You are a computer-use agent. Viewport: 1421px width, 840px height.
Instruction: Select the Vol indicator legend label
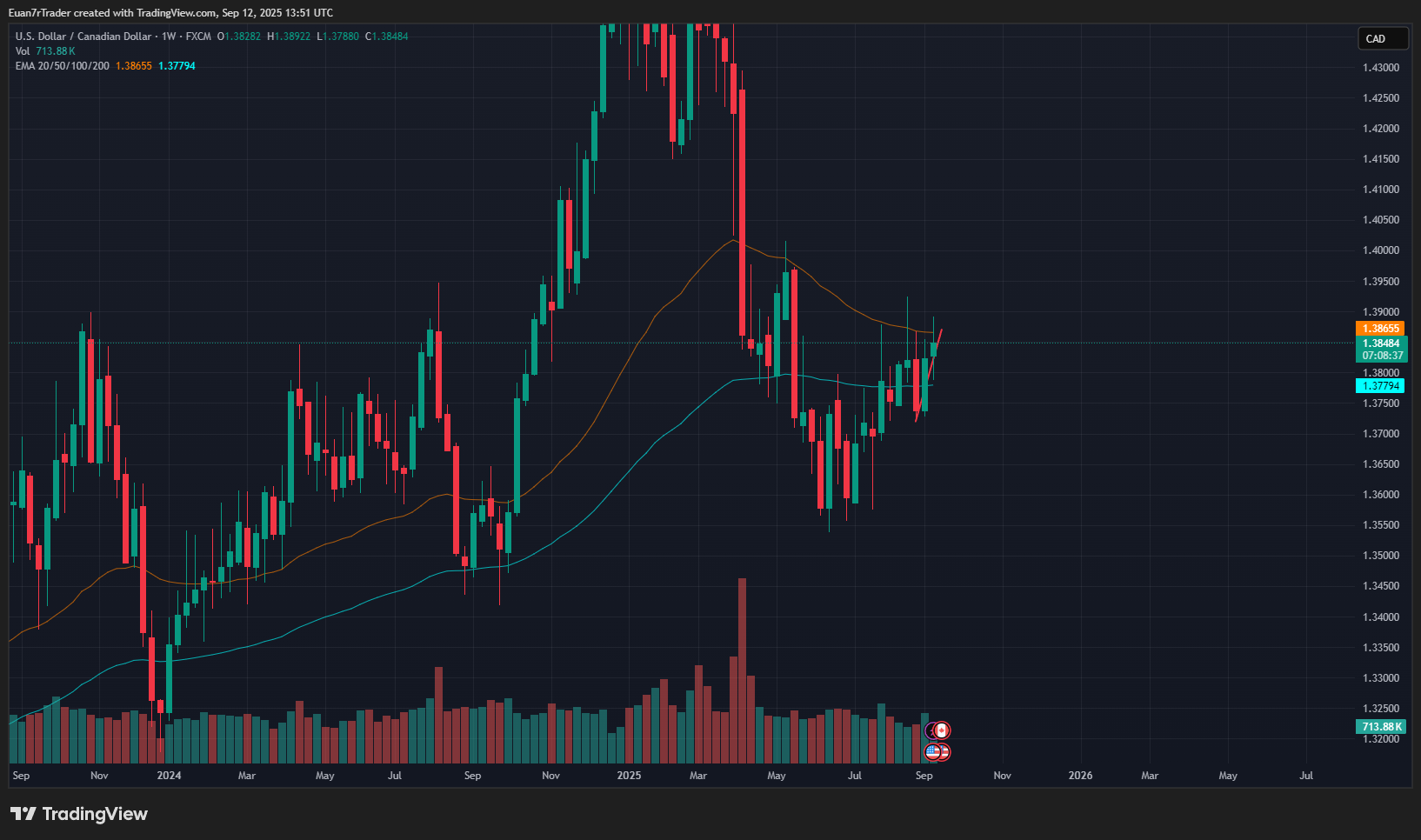(23, 51)
